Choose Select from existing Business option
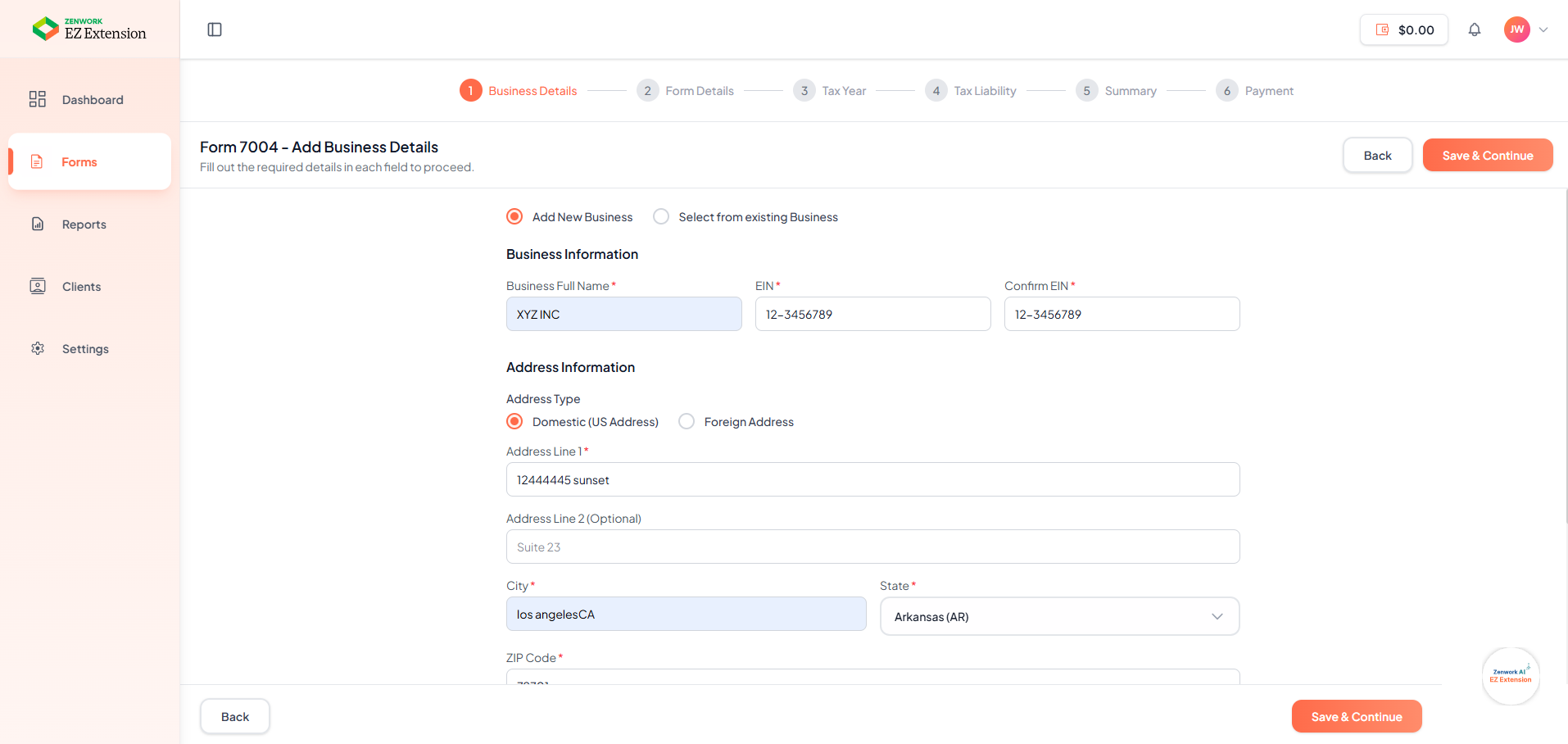The image size is (1568, 744). click(x=661, y=216)
